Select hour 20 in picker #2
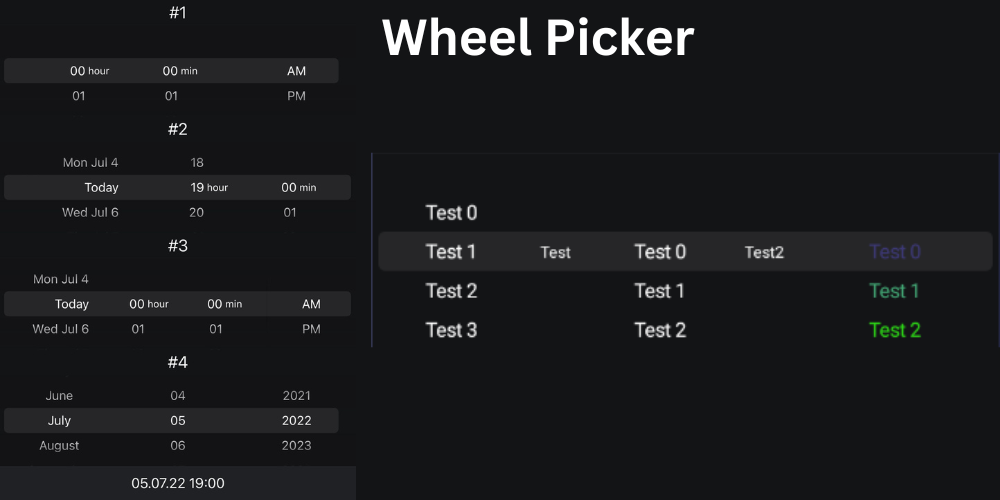 coord(197,212)
